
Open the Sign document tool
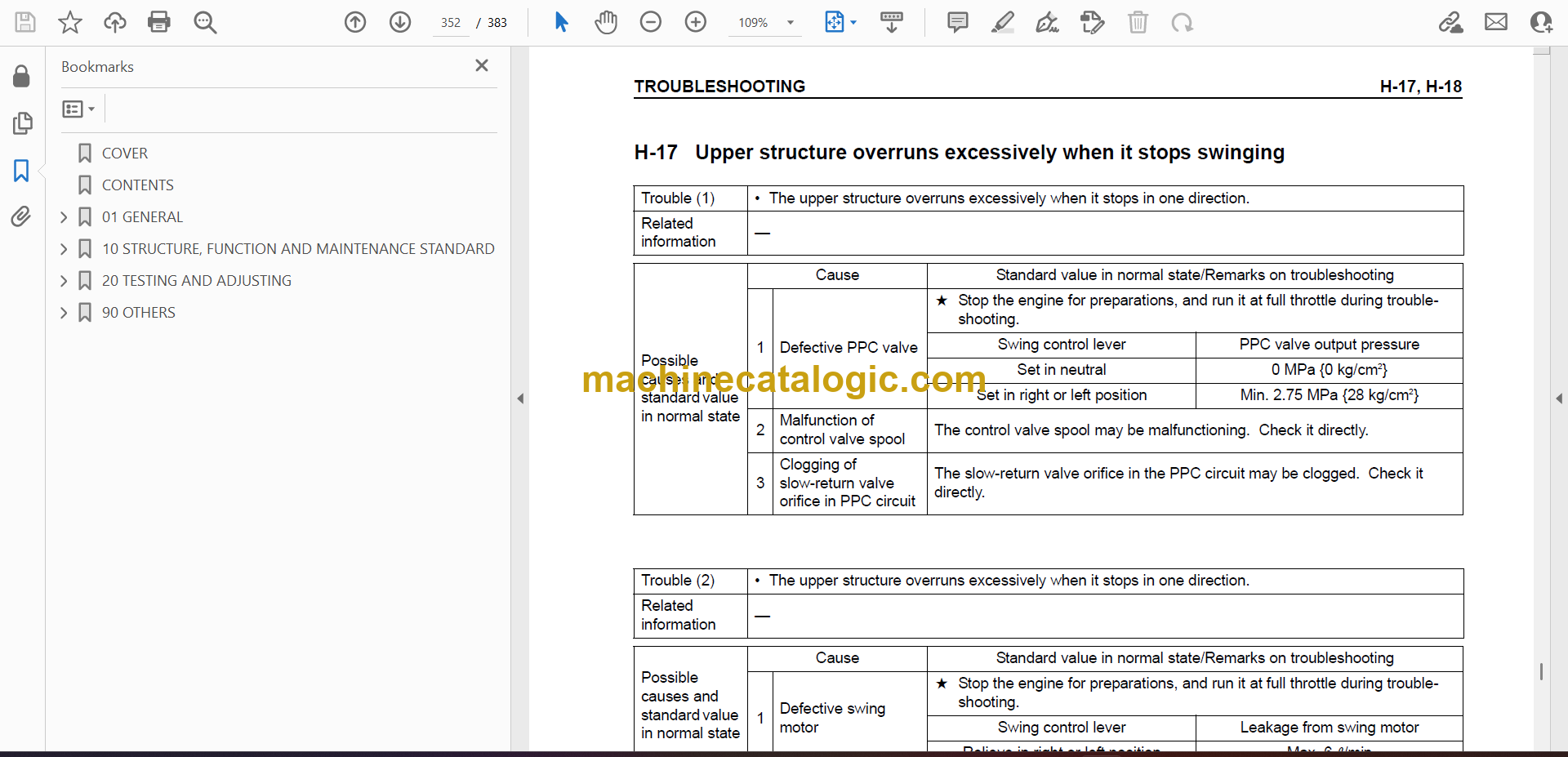[1048, 22]
